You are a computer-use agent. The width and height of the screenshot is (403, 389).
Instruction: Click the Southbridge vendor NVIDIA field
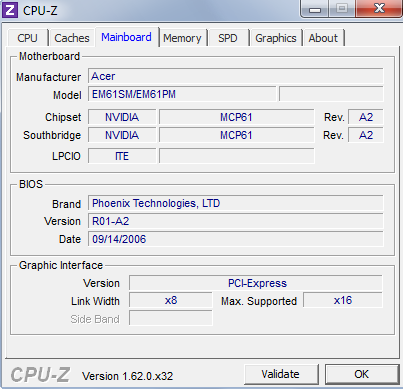click(x=122, y=135)
